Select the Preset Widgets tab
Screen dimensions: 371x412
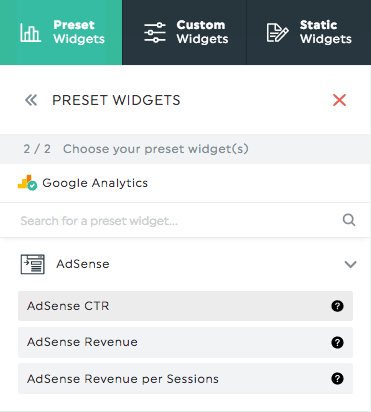[61, 32]
